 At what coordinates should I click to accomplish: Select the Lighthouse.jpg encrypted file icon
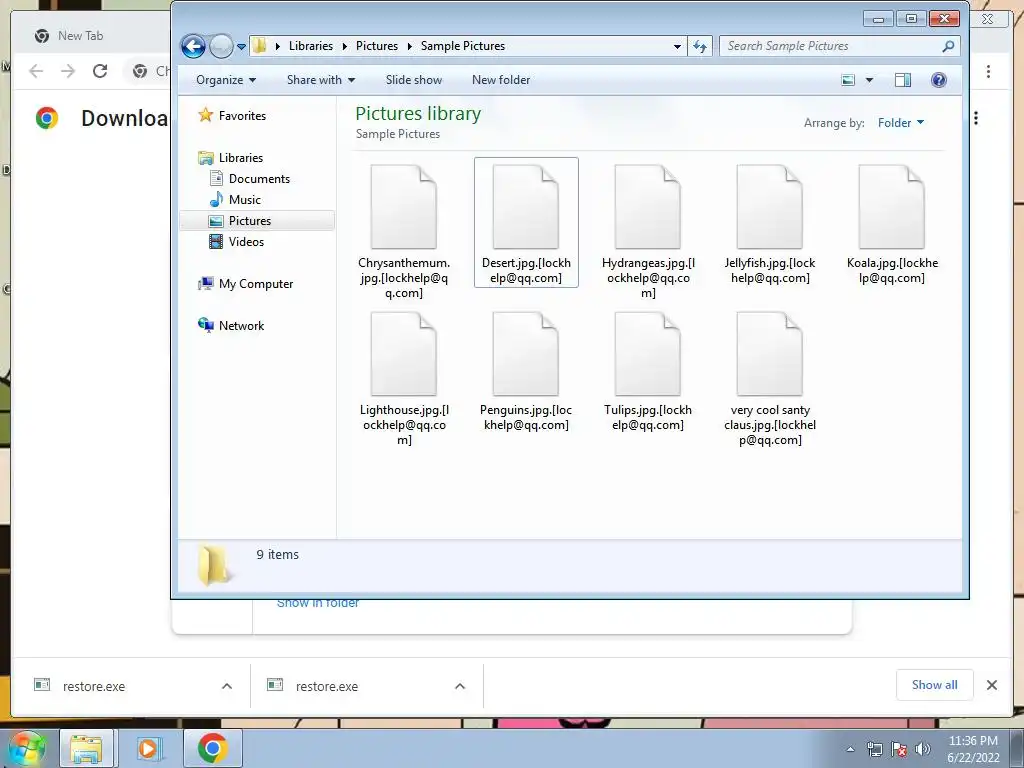pyautogui.click(x=404, y=353)
